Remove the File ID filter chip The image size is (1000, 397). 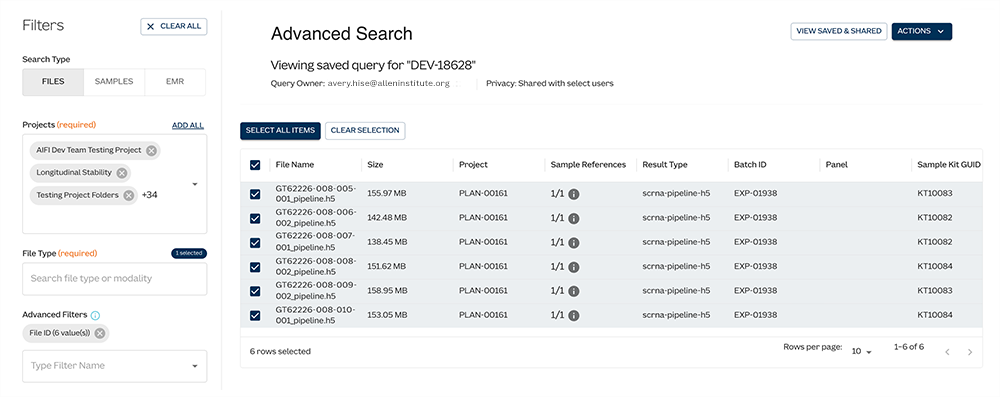pos(99,333)
